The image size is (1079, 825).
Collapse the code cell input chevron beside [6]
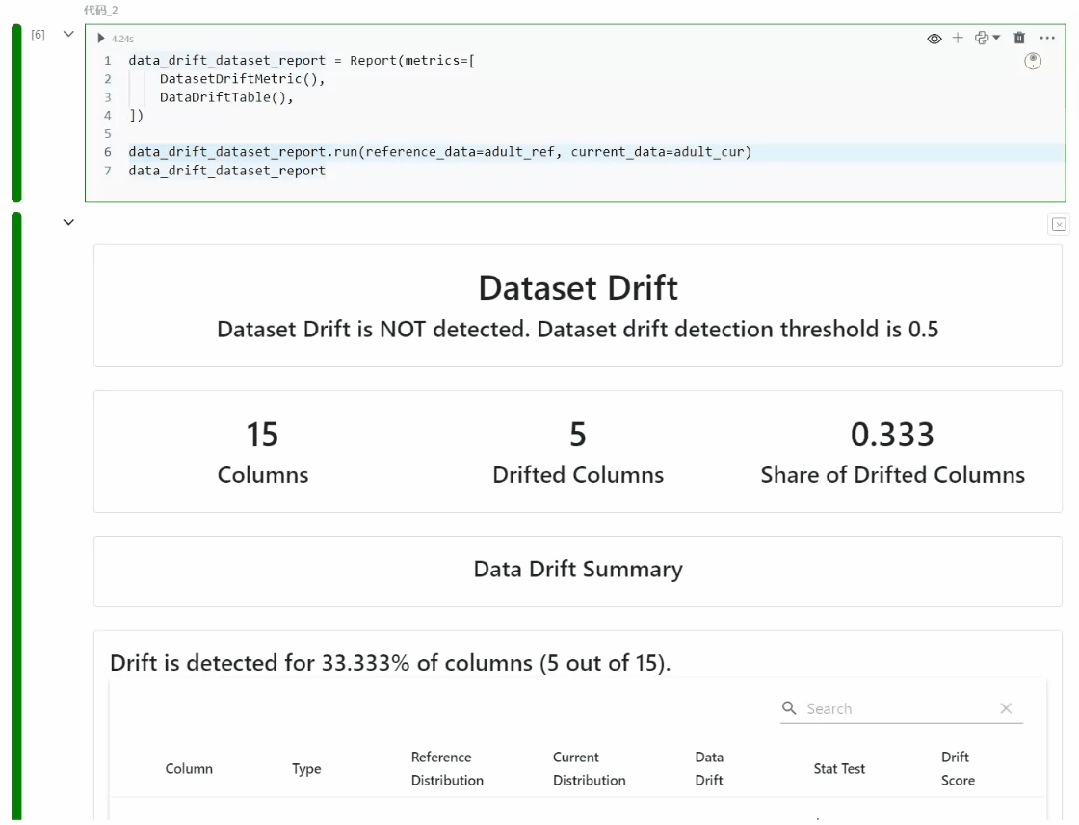[x=68, y=34]
